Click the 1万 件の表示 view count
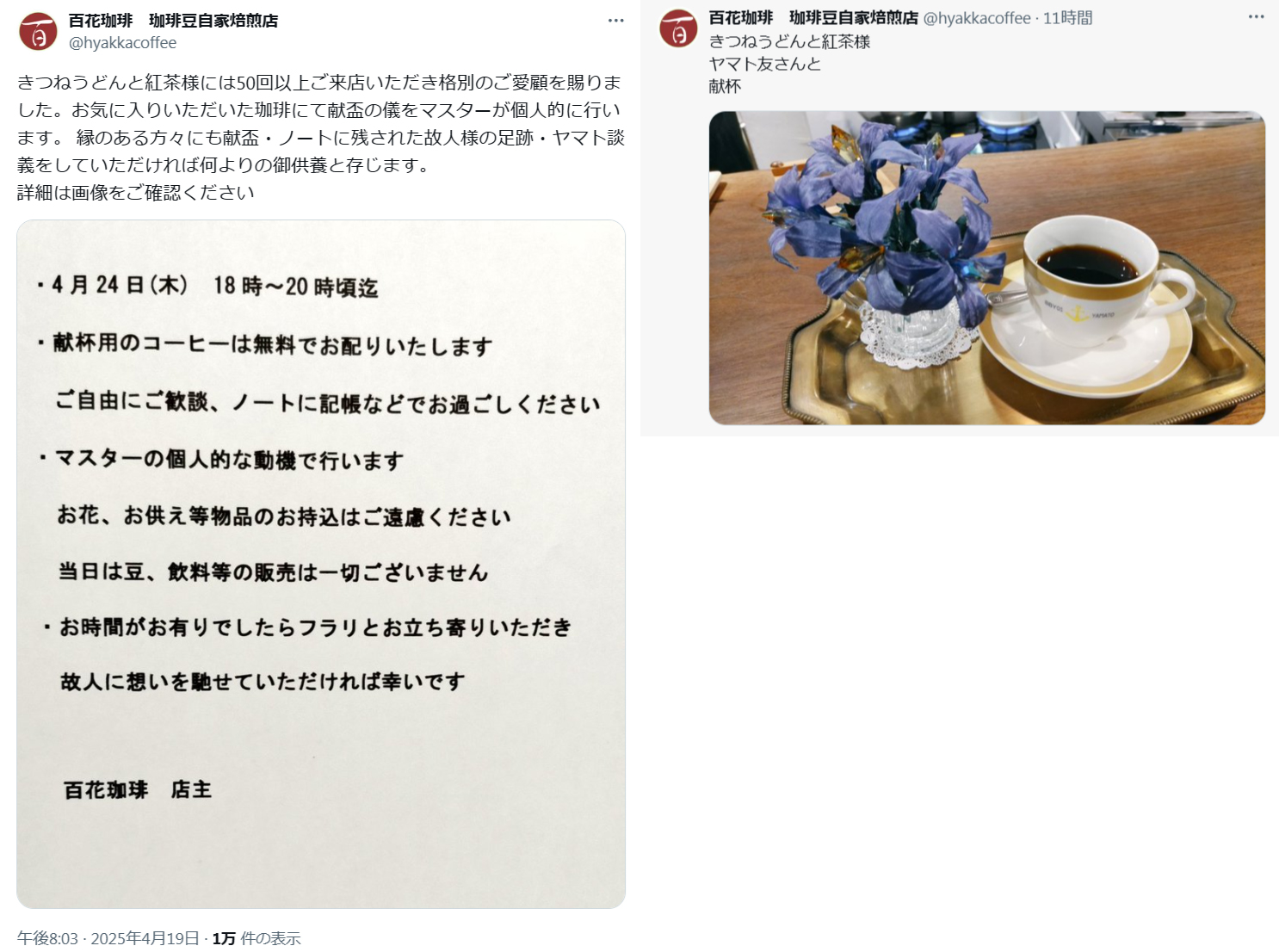 point(256,938)
